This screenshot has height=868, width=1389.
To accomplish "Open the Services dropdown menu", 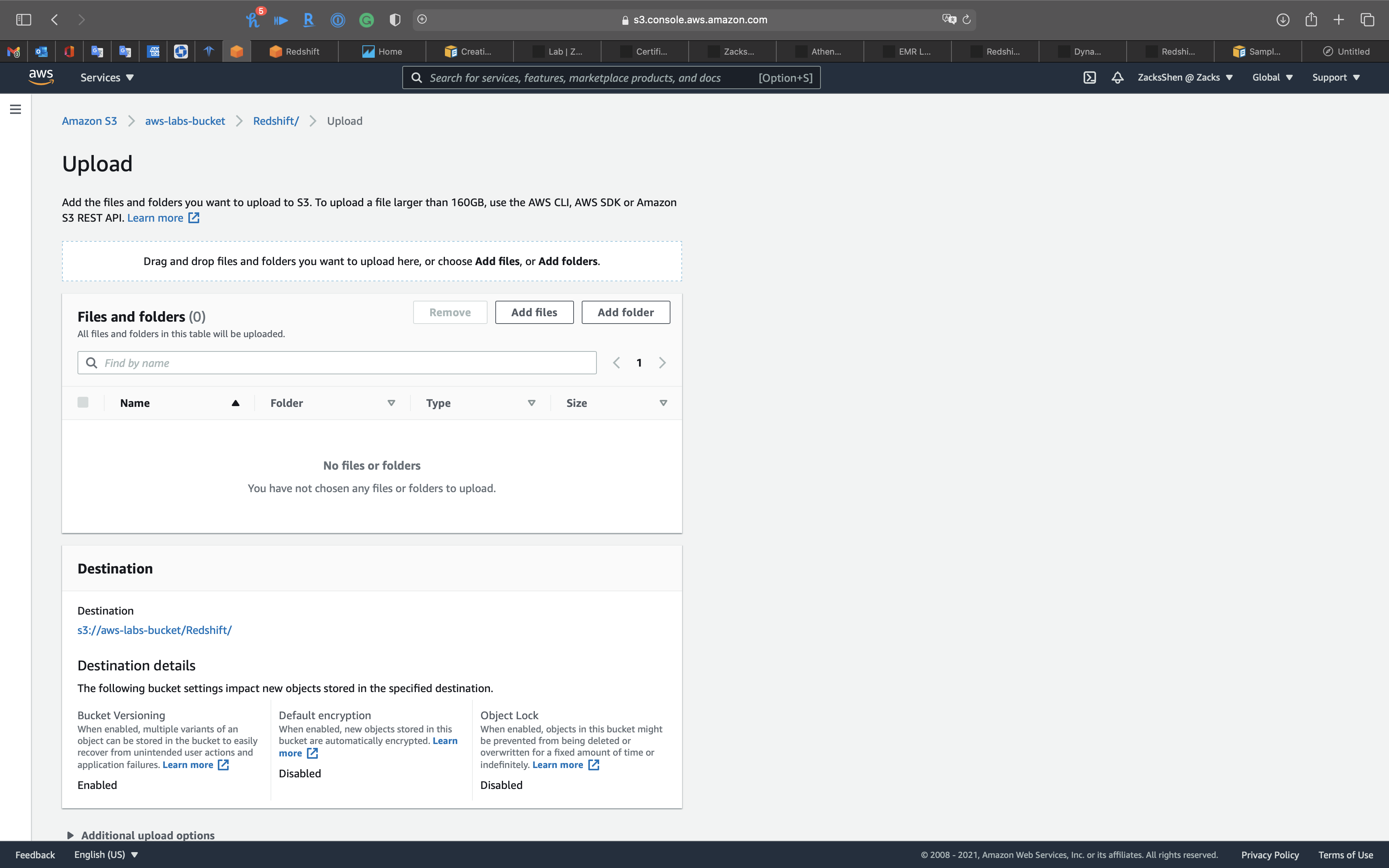I will 107,77.
